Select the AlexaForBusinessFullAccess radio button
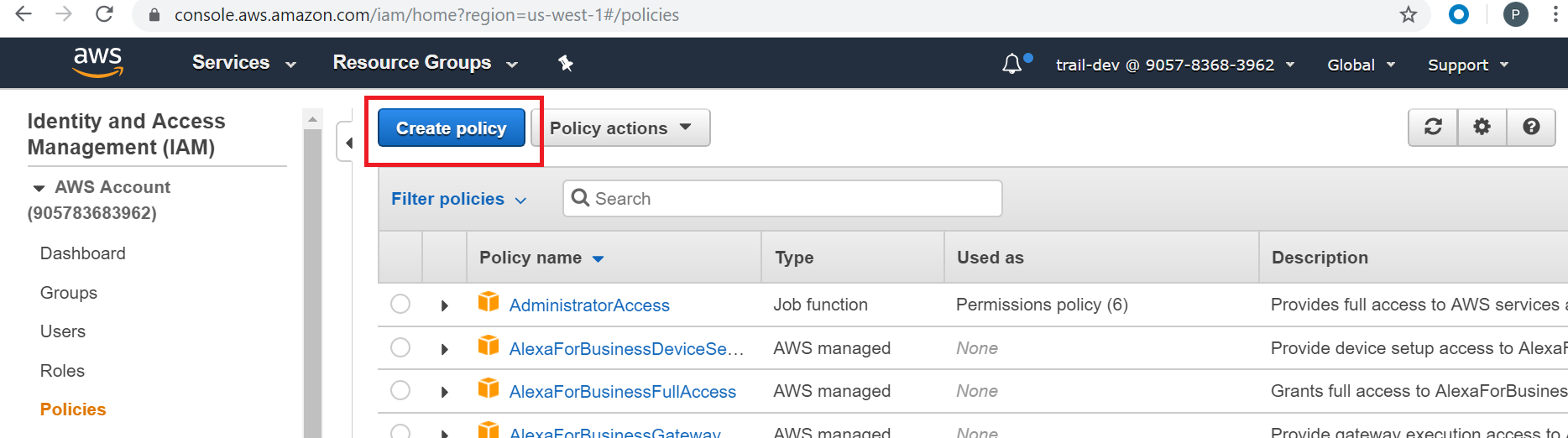Screen dimensions: 1568x438 400,391
